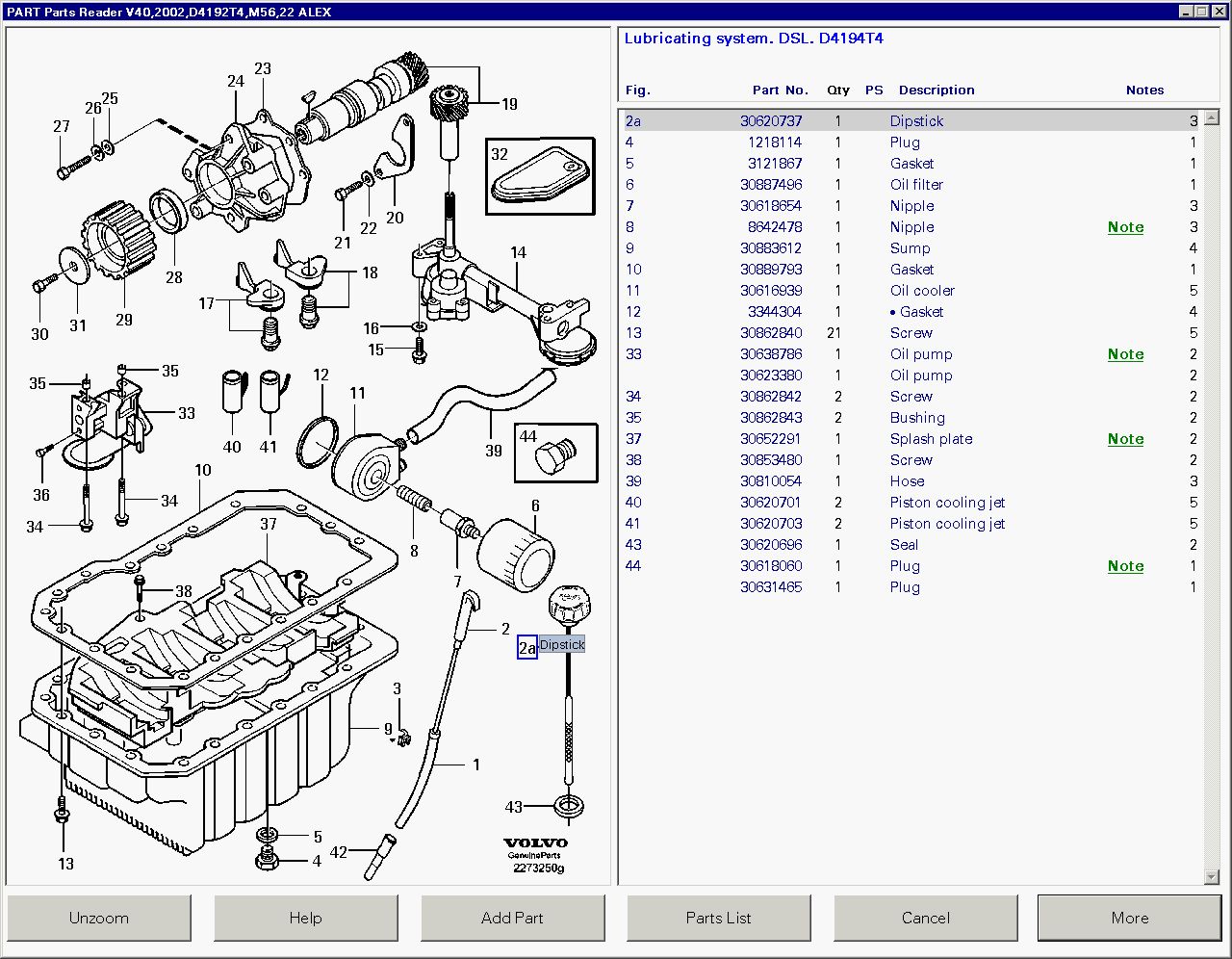Click the Part No. column header

click(781, 90)
